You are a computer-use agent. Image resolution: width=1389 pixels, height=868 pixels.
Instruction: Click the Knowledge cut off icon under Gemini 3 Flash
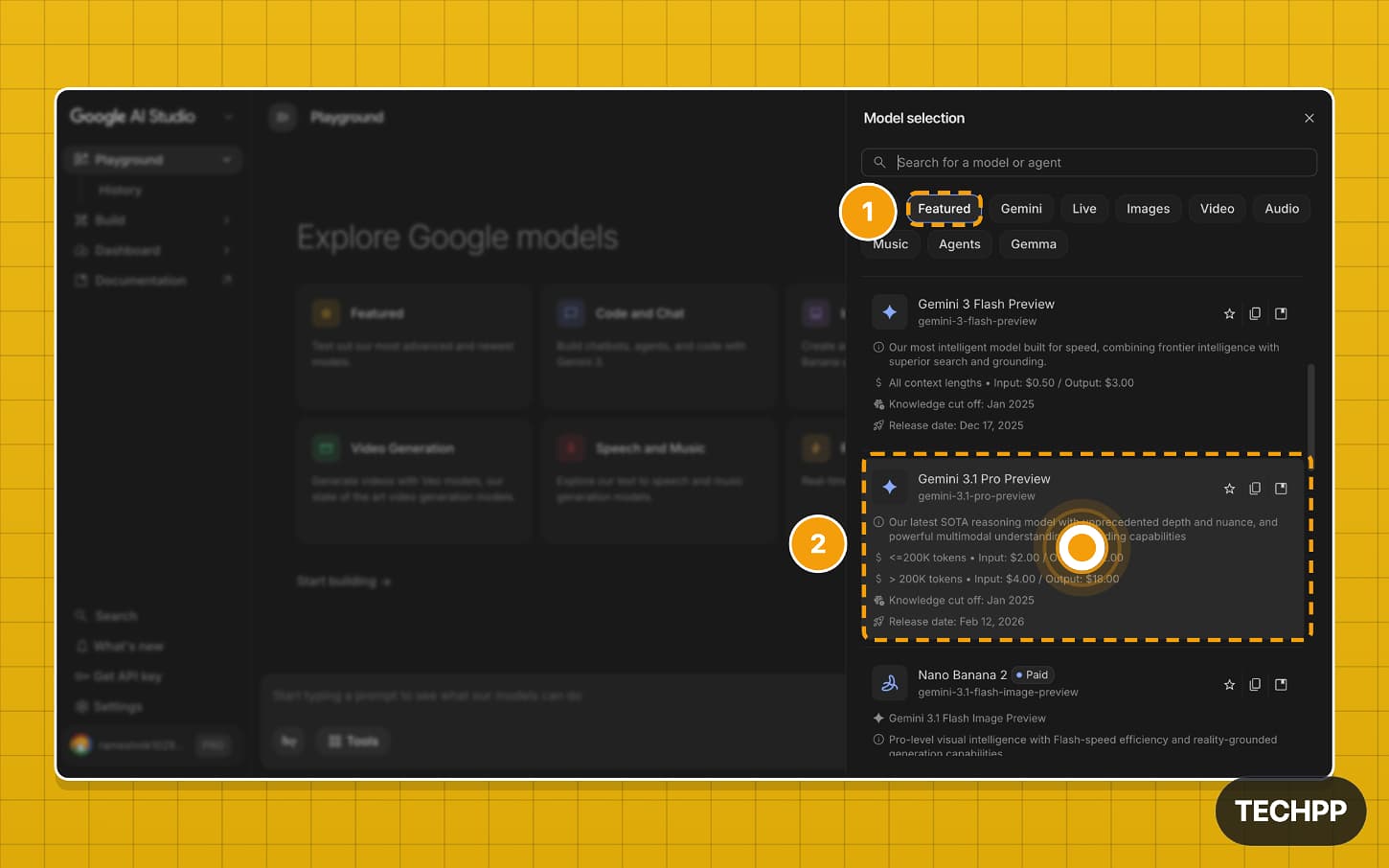[x=878, y=404]
